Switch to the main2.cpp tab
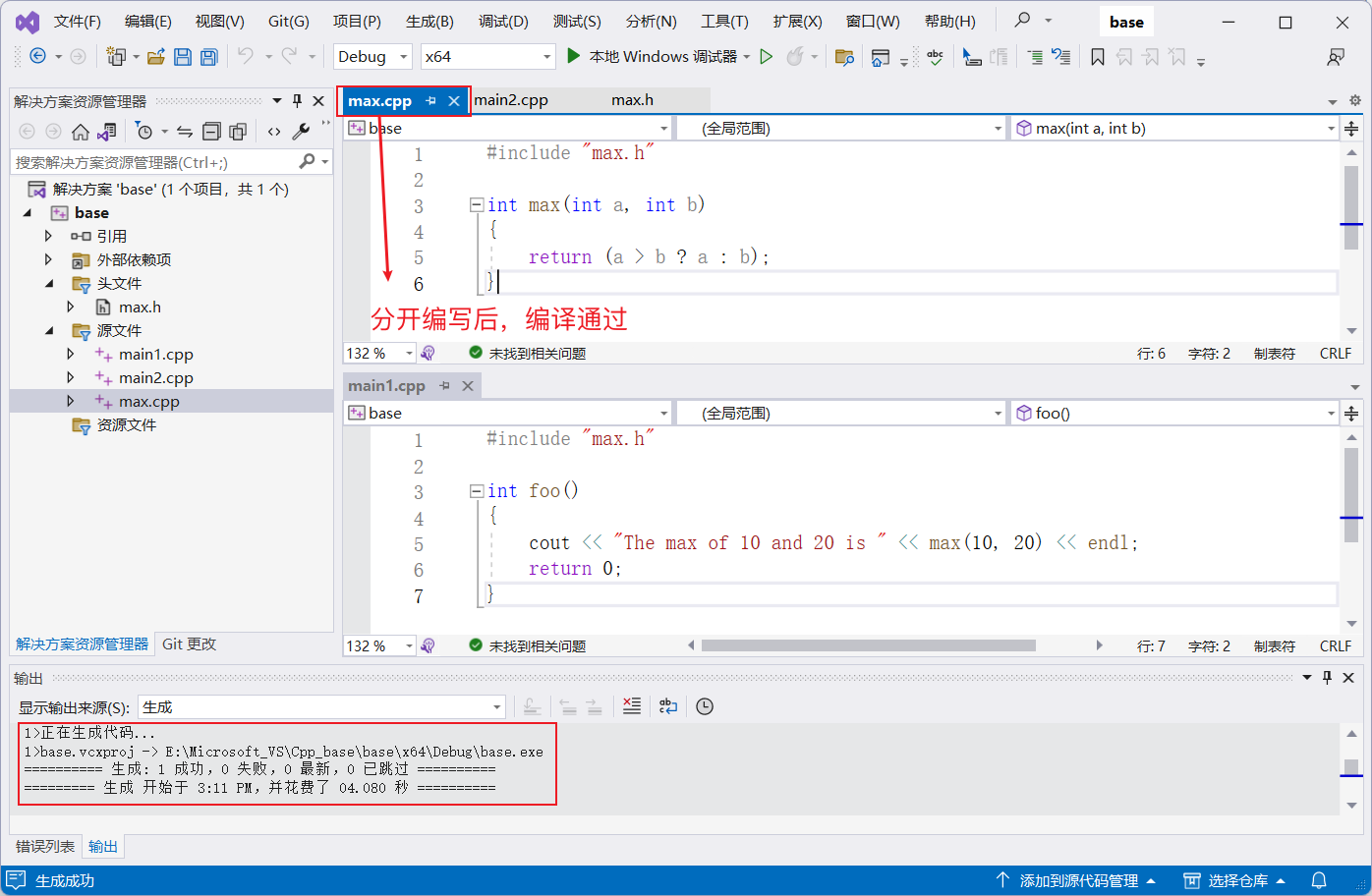1372x896 pixels. 511,99
